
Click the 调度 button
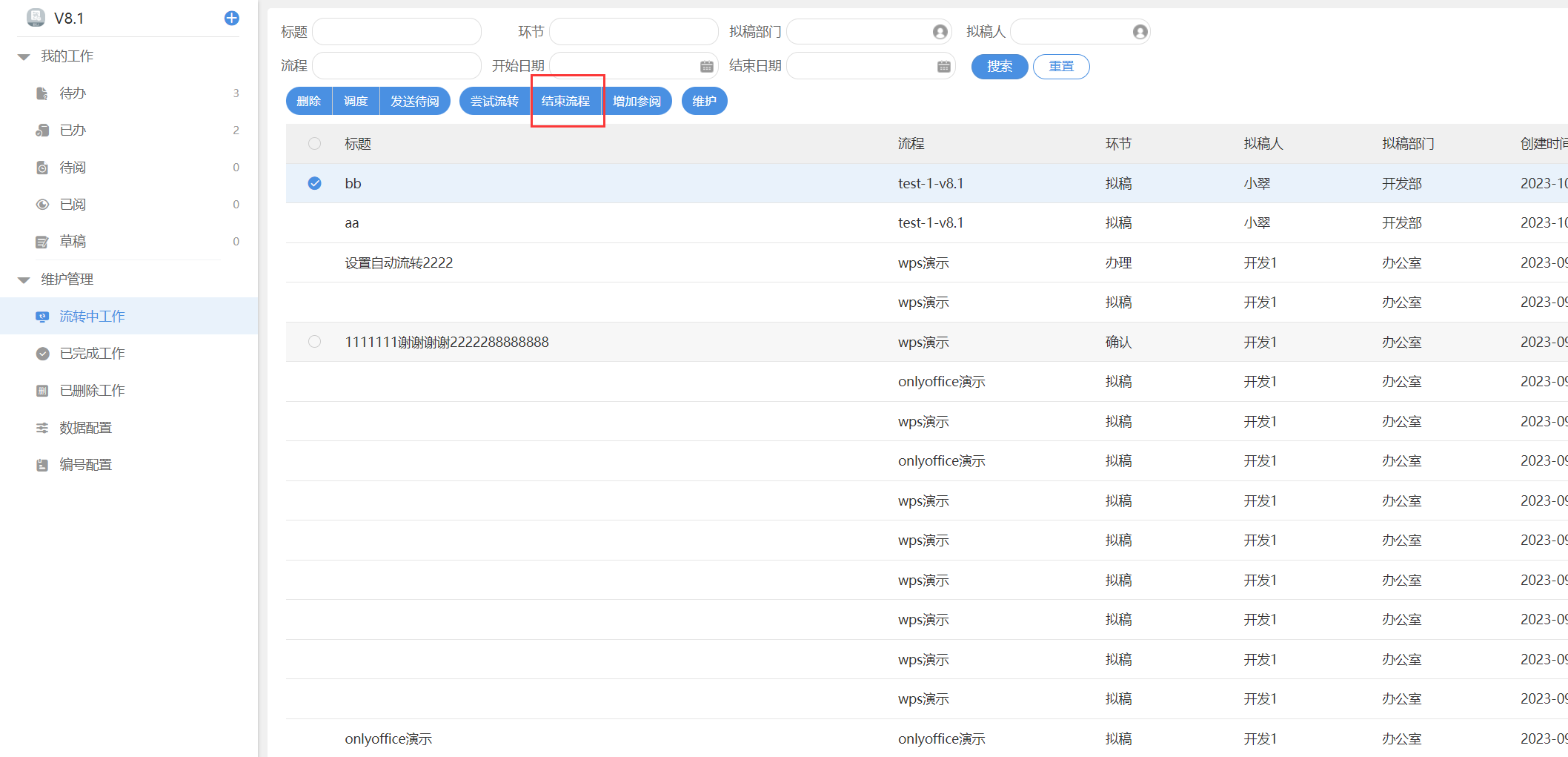(x=356, y=101)
